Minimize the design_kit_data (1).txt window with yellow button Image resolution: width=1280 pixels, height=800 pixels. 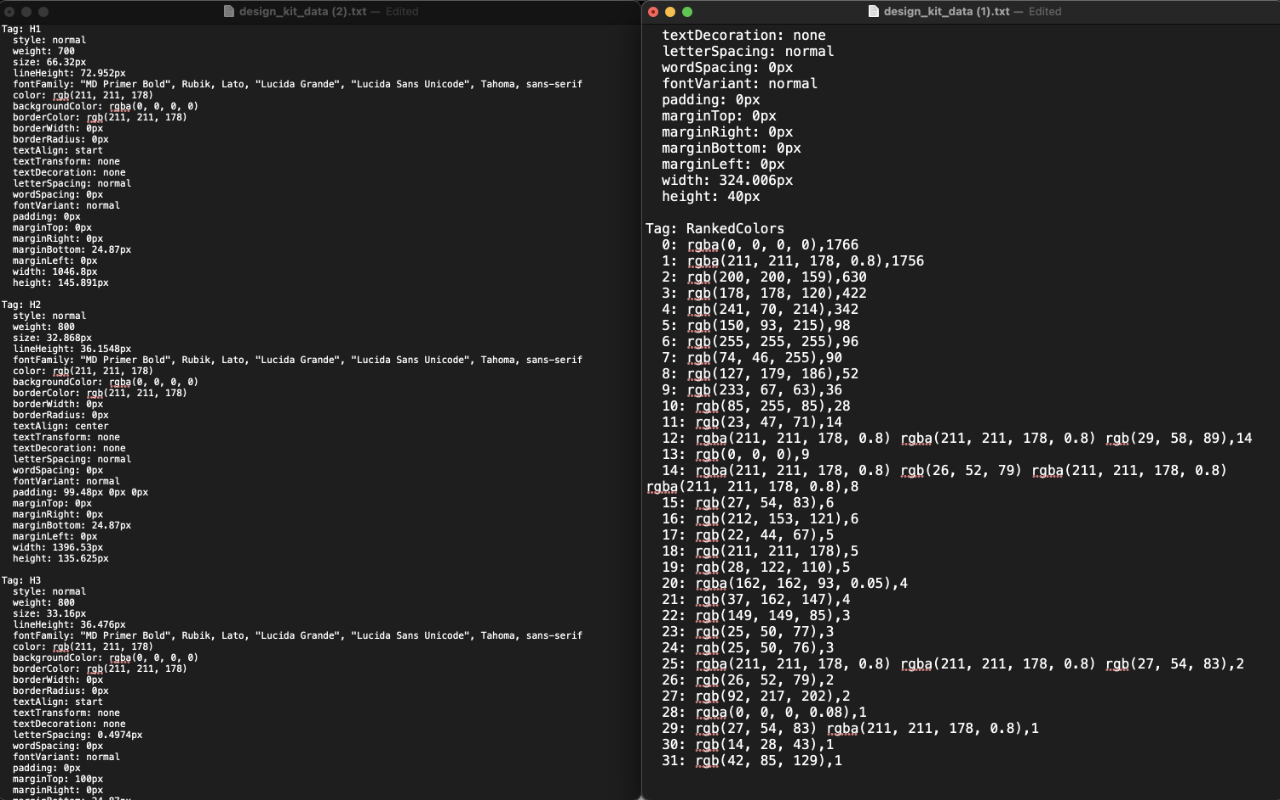pyautogui.click(x=670, y=12)
